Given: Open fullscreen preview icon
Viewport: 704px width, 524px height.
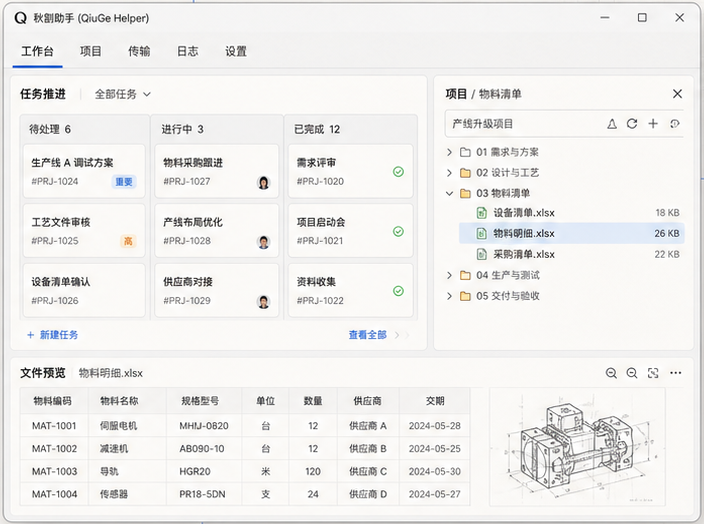Looking at the screenshot, I should (x=653, y=373).
